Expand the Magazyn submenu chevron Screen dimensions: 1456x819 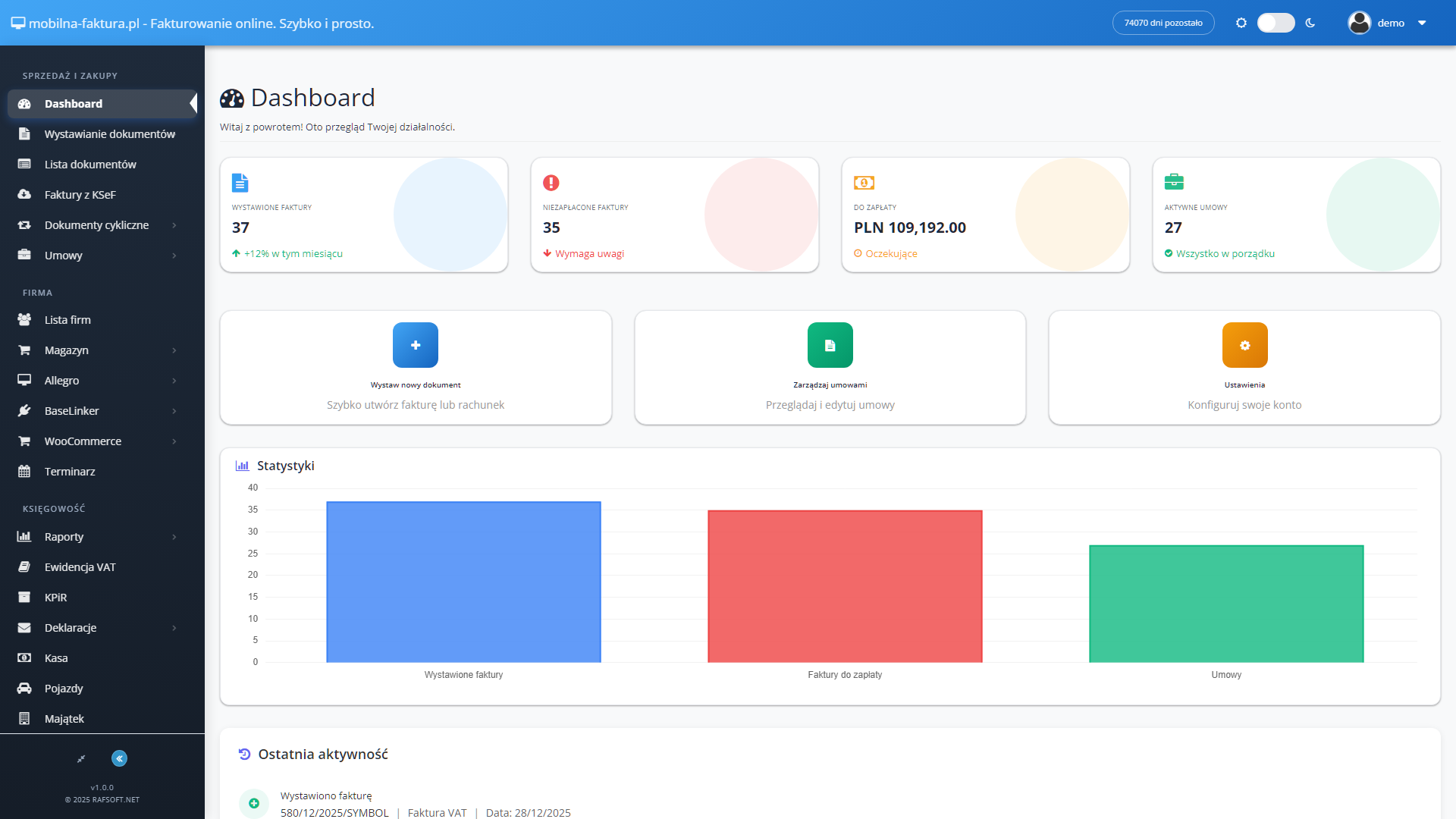point(174,350)
